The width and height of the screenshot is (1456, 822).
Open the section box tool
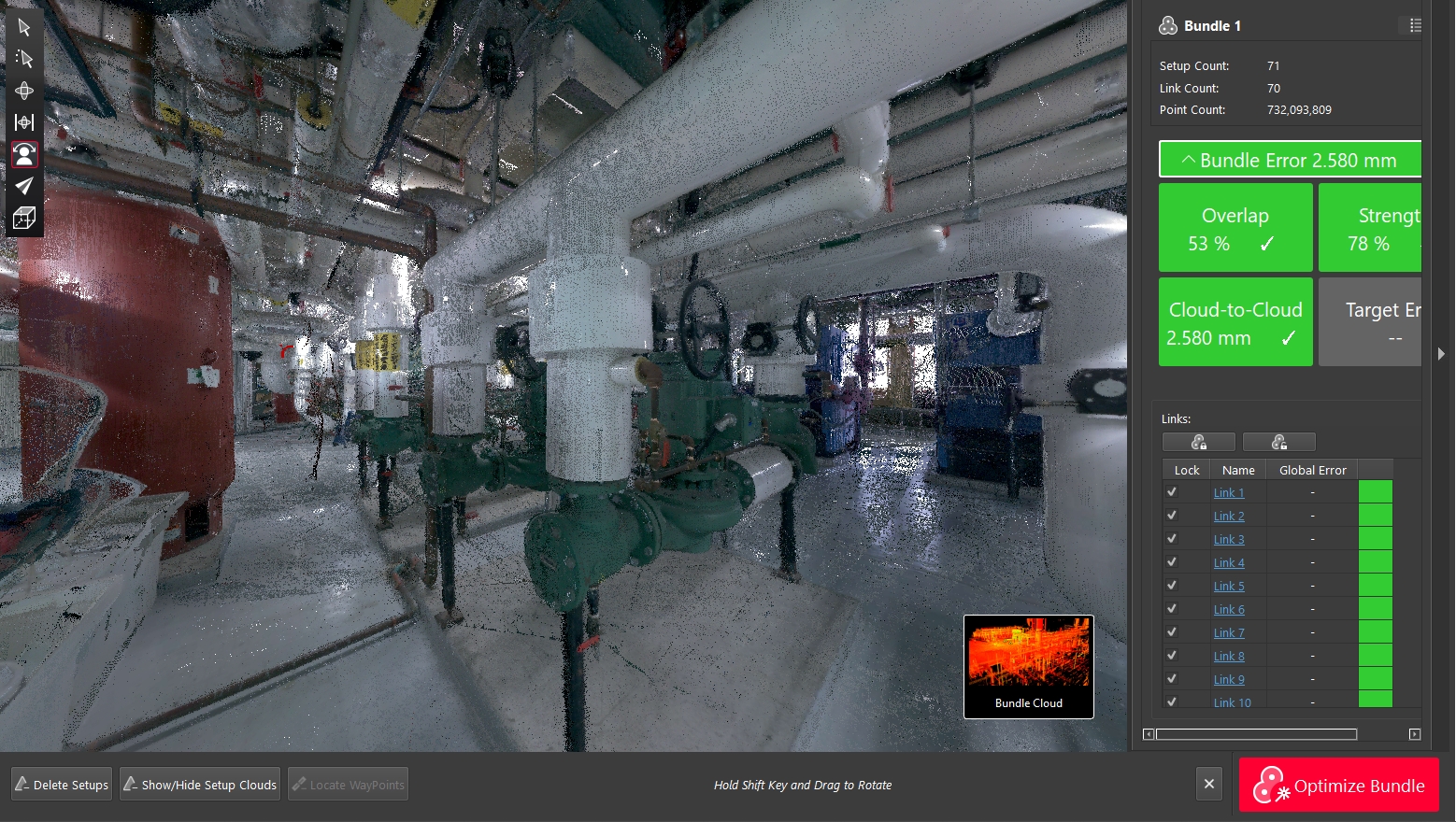pos(24,218)
